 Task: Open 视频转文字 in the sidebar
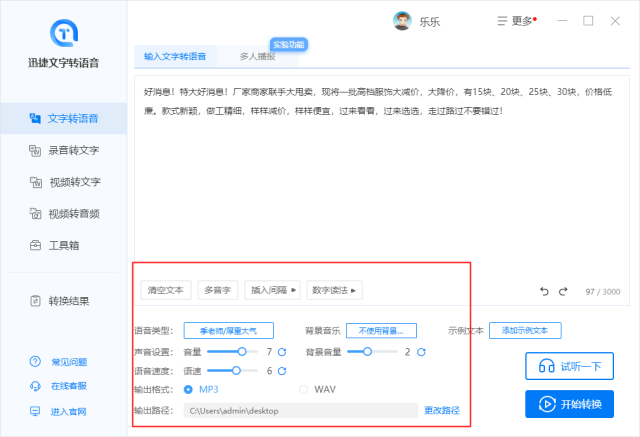(x=65, y=182)
